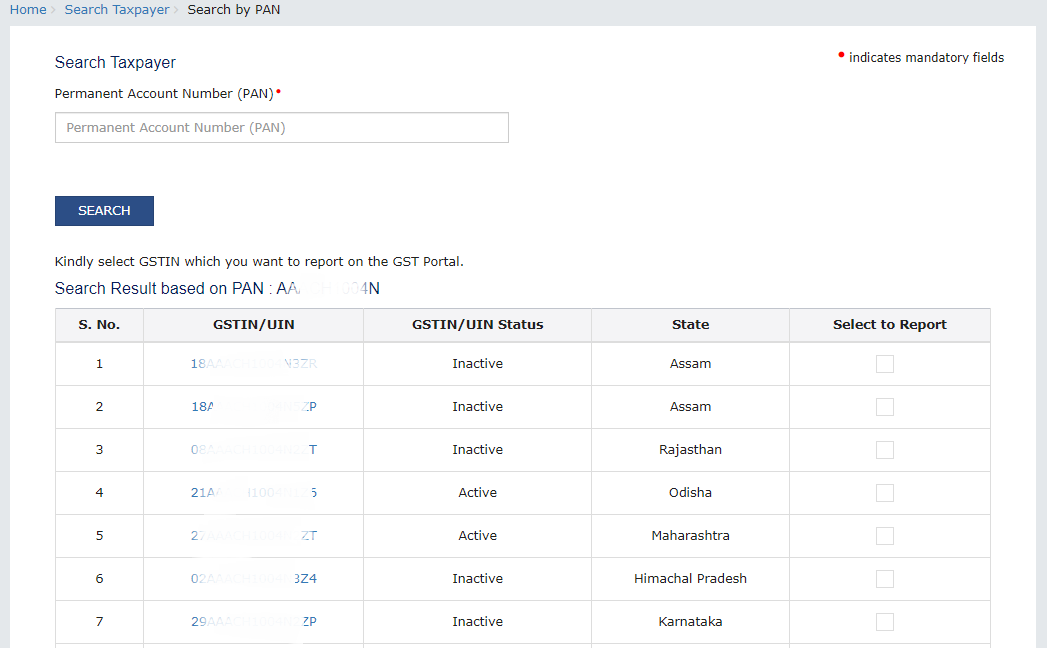
Task: Check the Rajasthan row's Select to Report box
Action: click(x=884, y=449)
